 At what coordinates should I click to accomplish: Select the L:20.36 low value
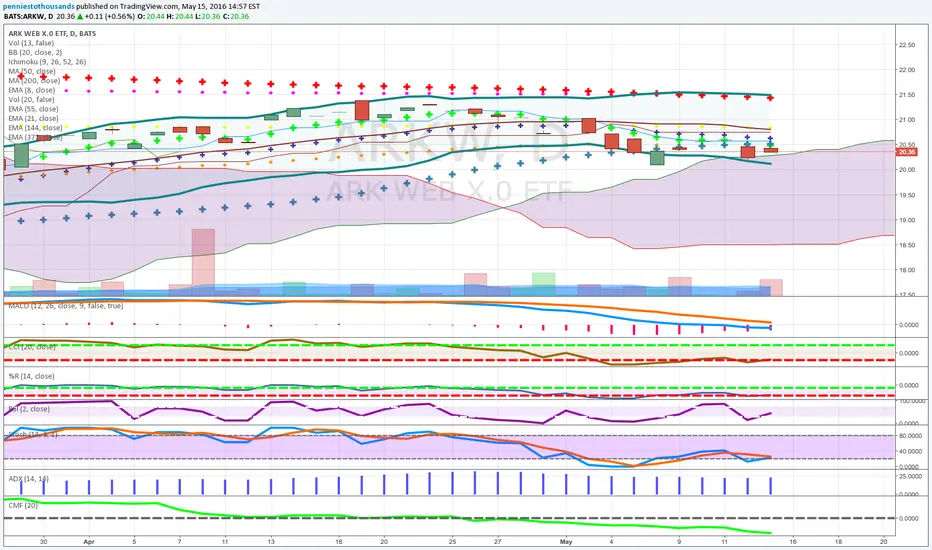coord(207,17)
